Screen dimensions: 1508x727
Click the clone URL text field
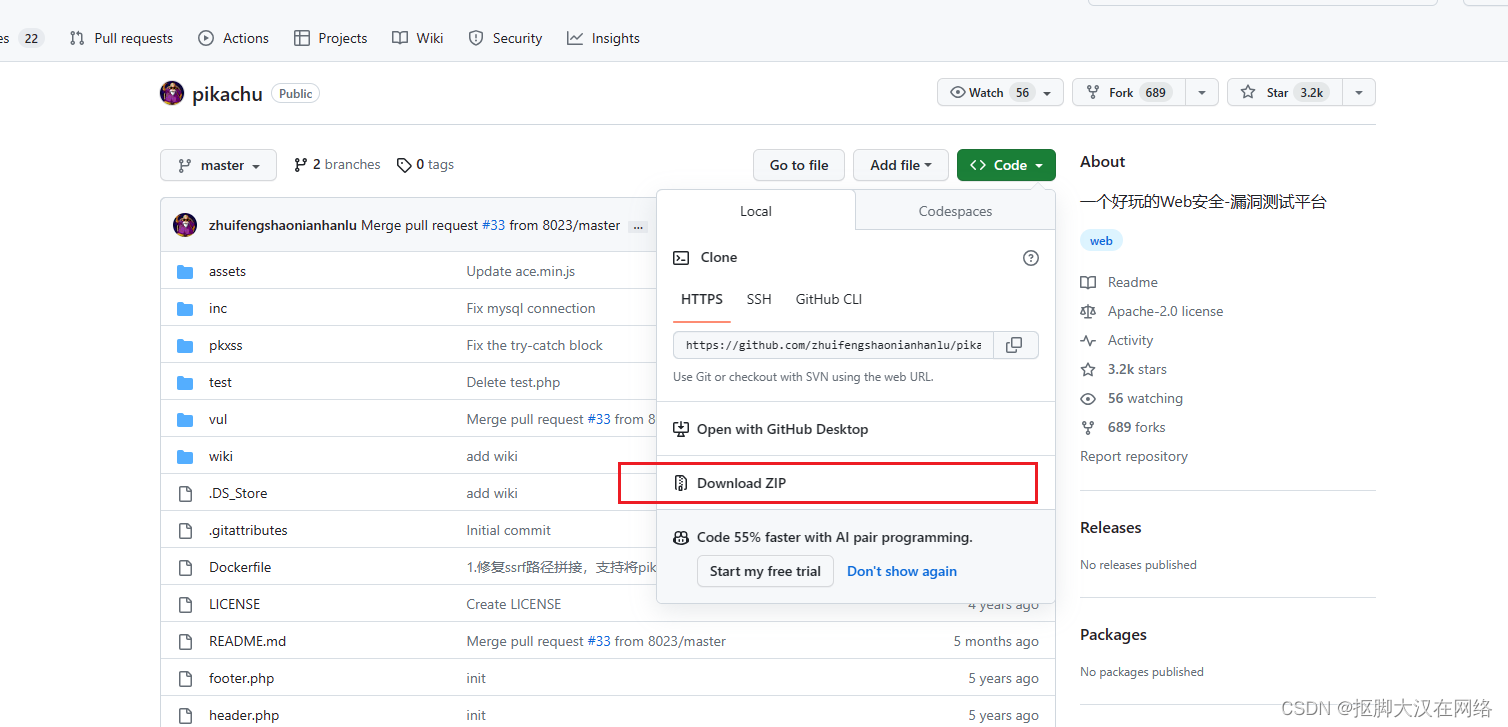click(x=833, y=345)
